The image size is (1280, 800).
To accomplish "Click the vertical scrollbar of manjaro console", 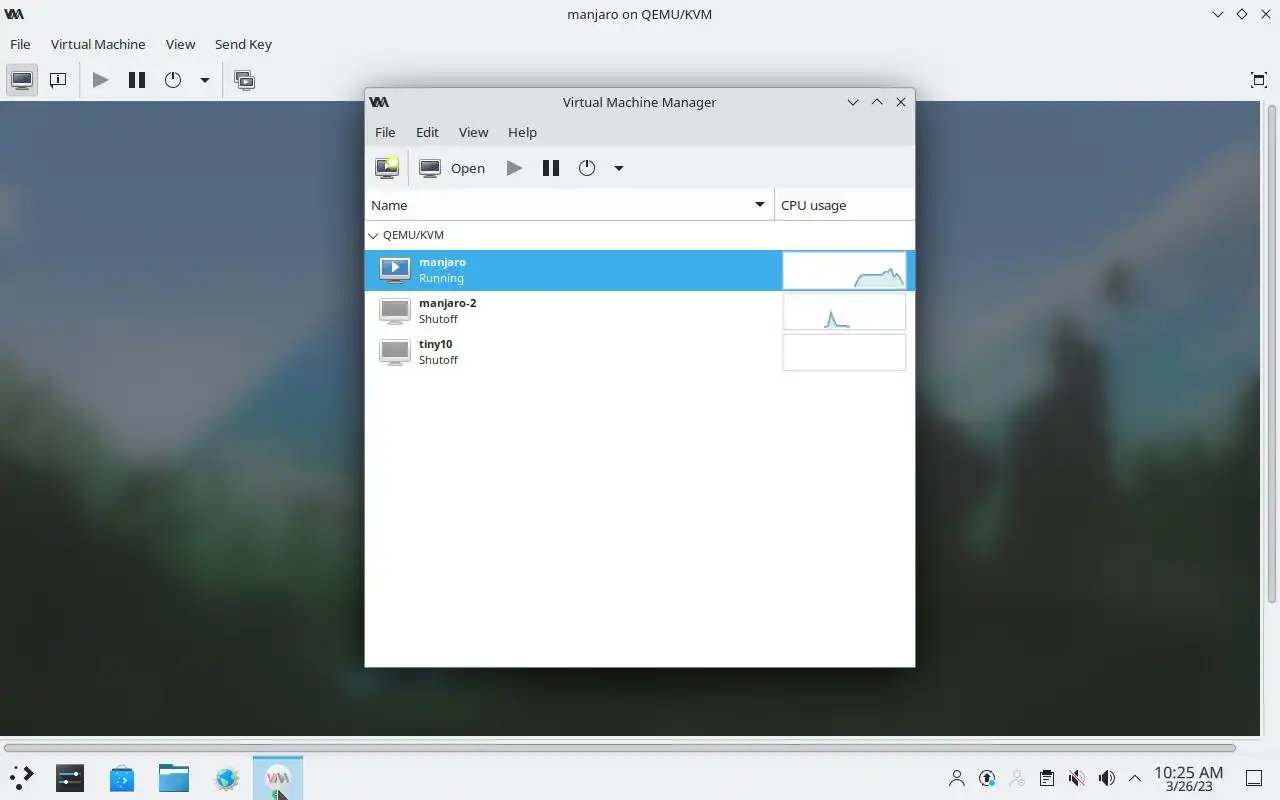I will click(x=1272, y=352).
